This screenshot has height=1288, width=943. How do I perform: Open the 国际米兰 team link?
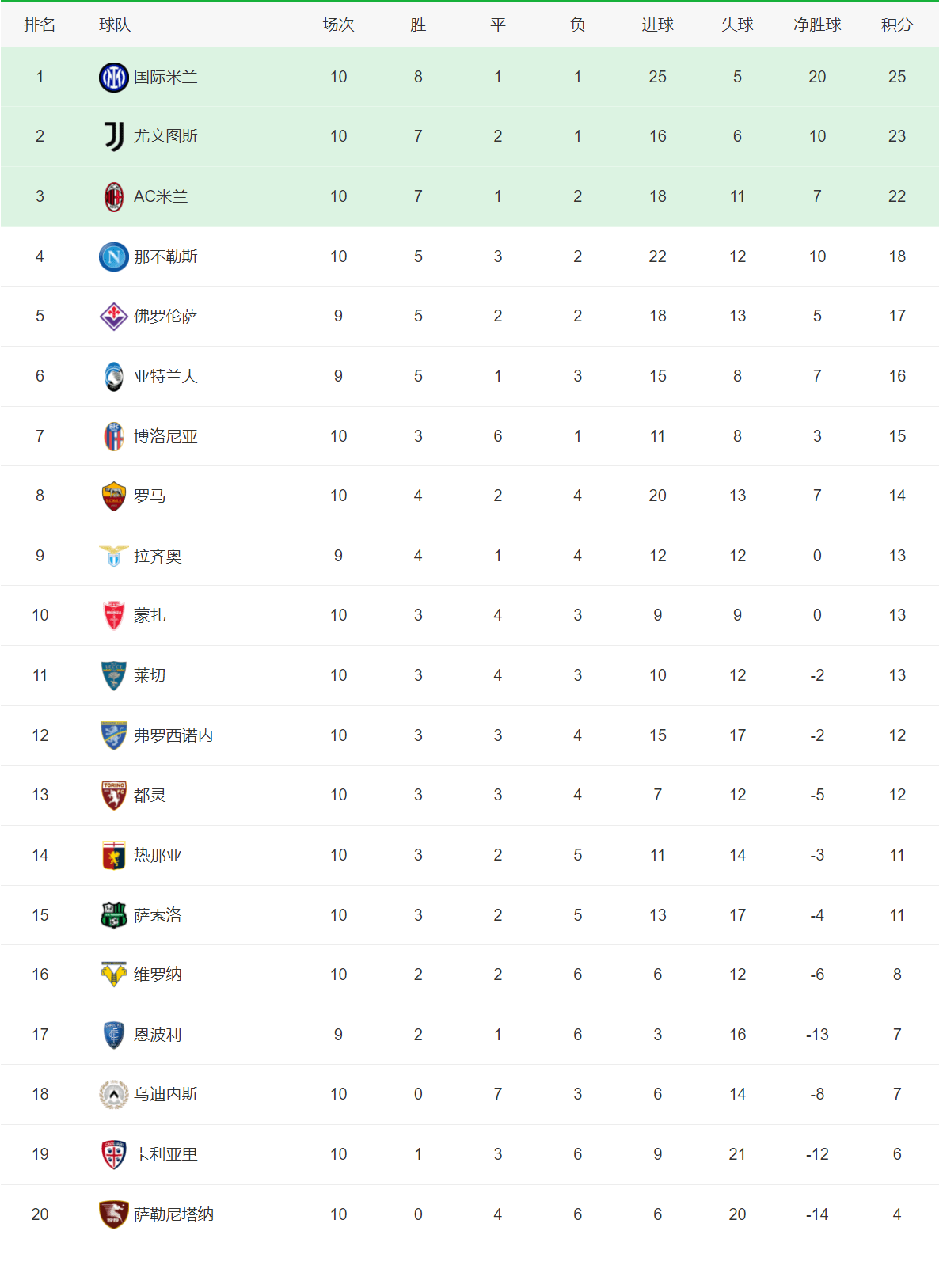pos(165,77)
